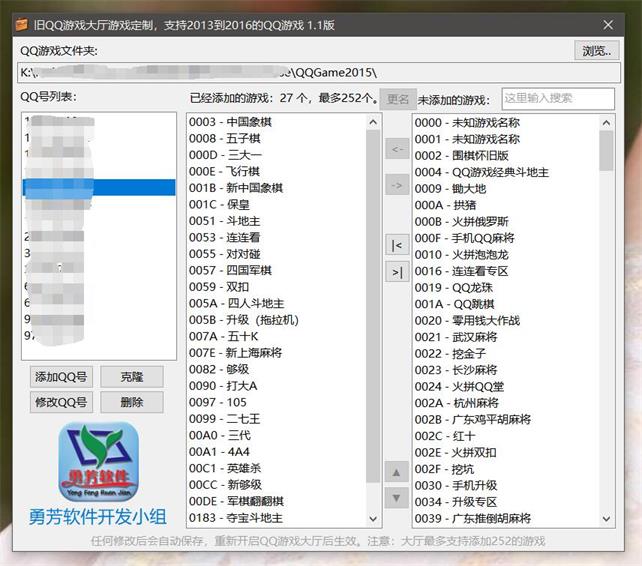Click the Yong Fang software logo
642x566 pixels.
pyautogui.click(x=97, y=463)
